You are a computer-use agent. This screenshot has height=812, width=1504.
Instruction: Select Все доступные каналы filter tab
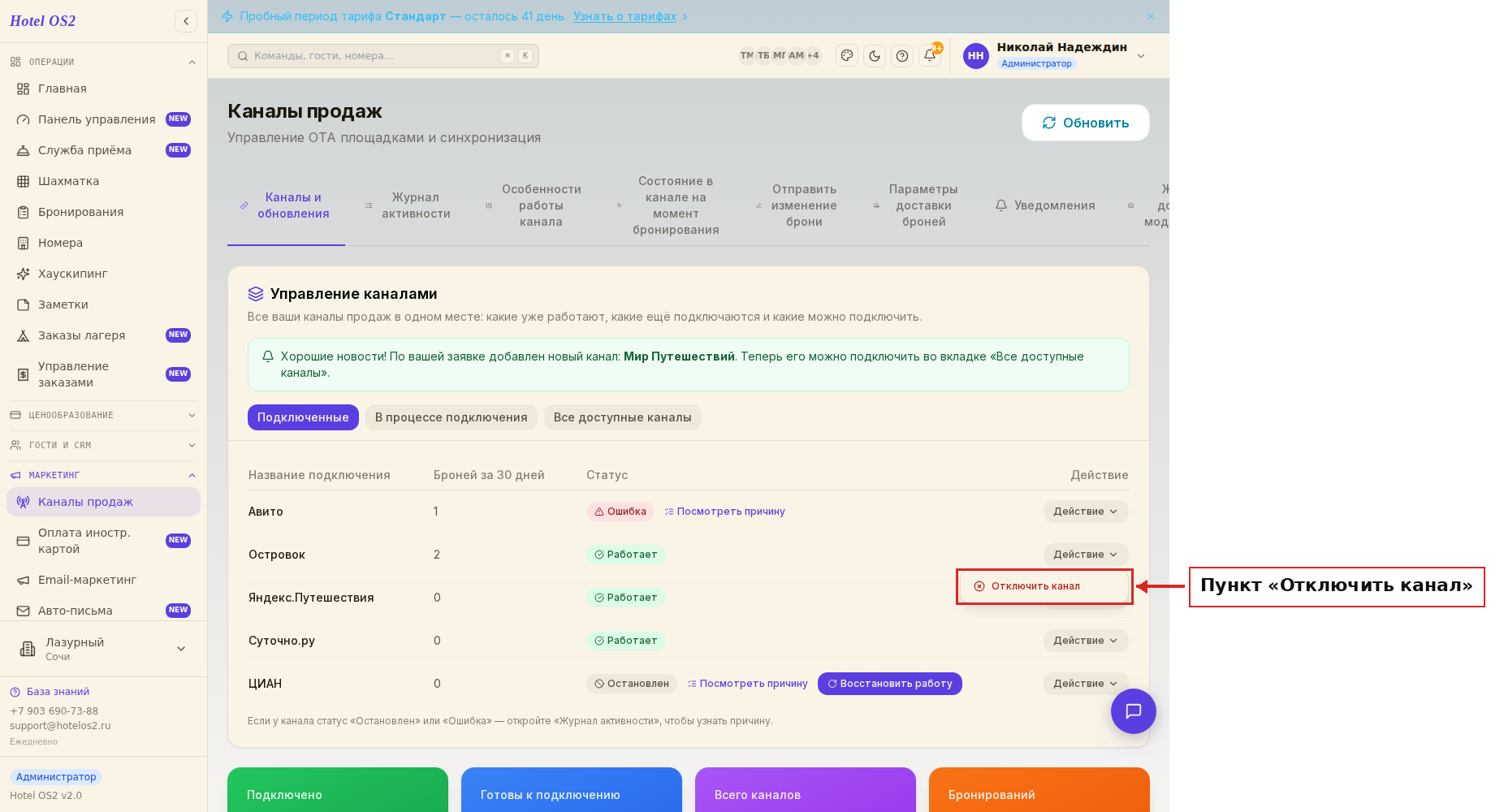623,417
